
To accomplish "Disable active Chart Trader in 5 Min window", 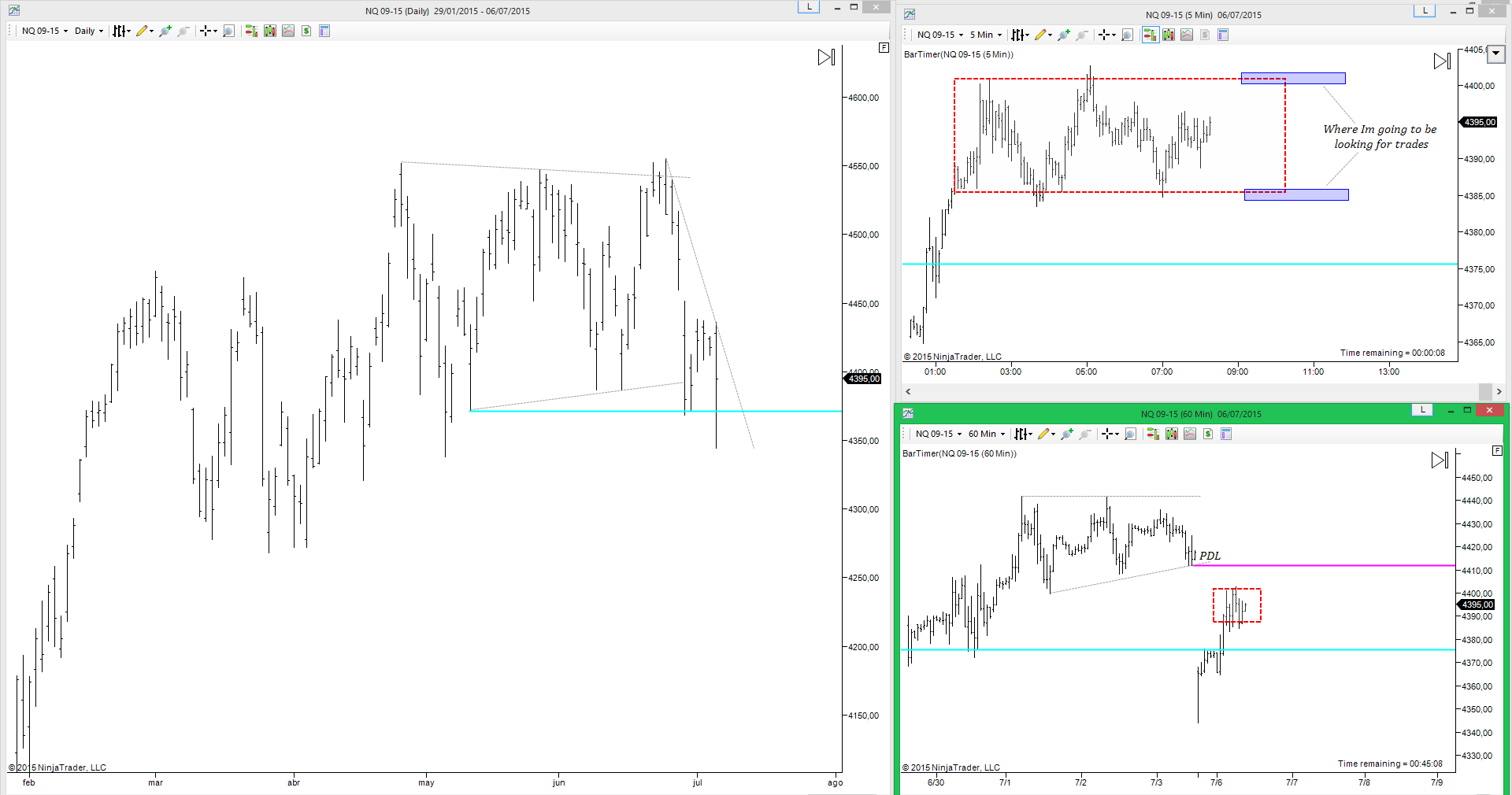I will 1151,35.
